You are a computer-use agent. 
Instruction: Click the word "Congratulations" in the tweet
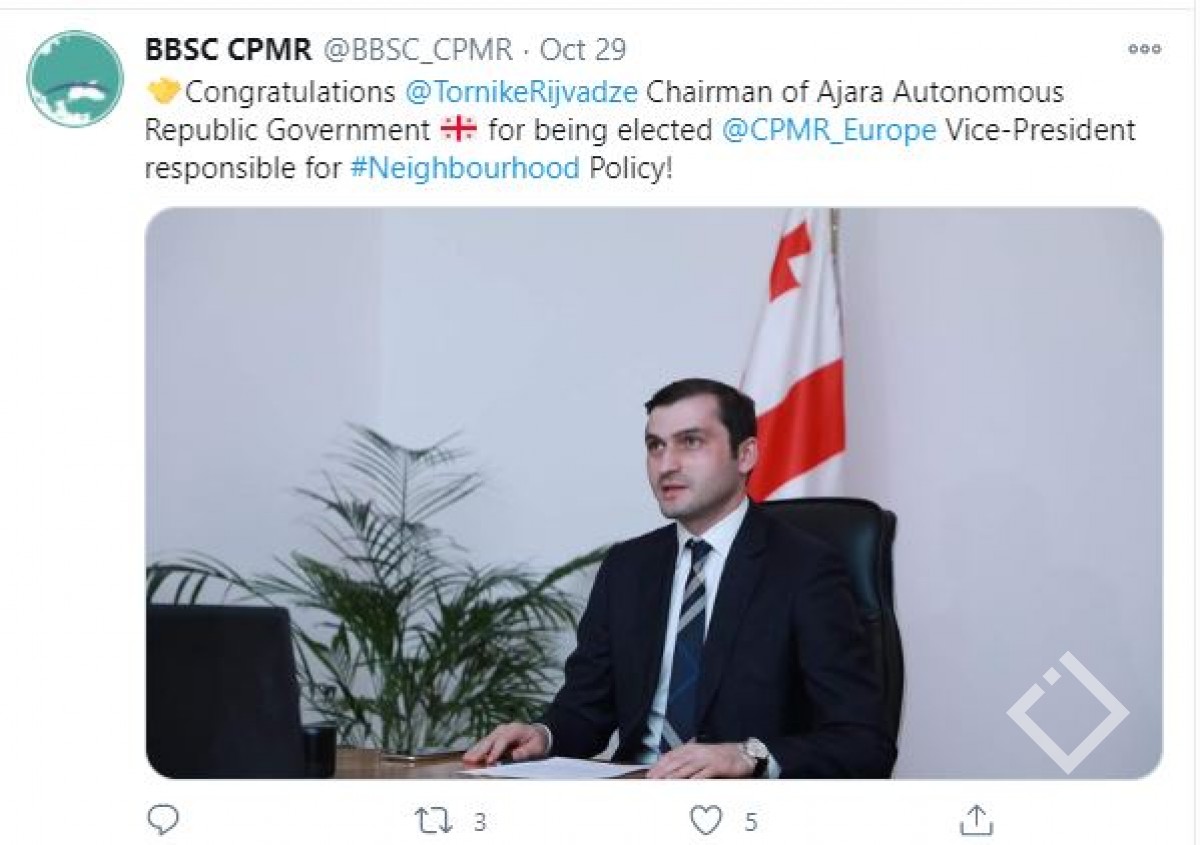(x=291, y=93)
